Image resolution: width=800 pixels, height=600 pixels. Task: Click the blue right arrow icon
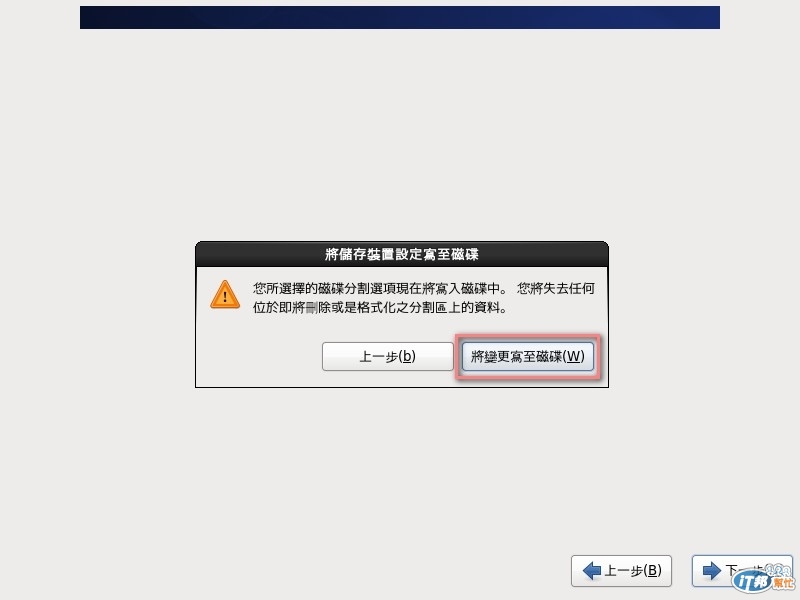[712, 570]
